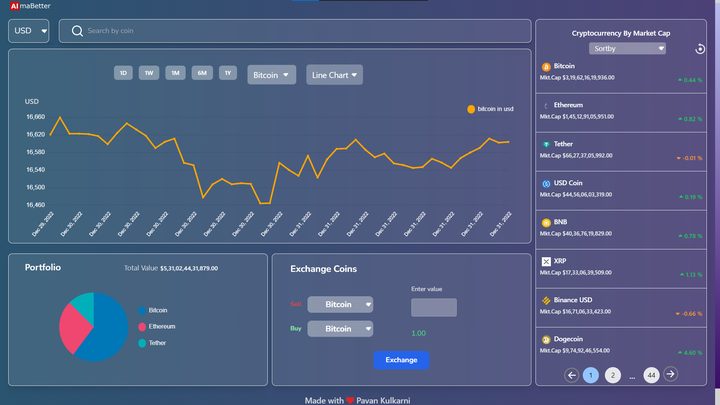This screenshot has width=720, height=405.
Task: Click the BNB coin icon
Action: (x=546, y=222)
